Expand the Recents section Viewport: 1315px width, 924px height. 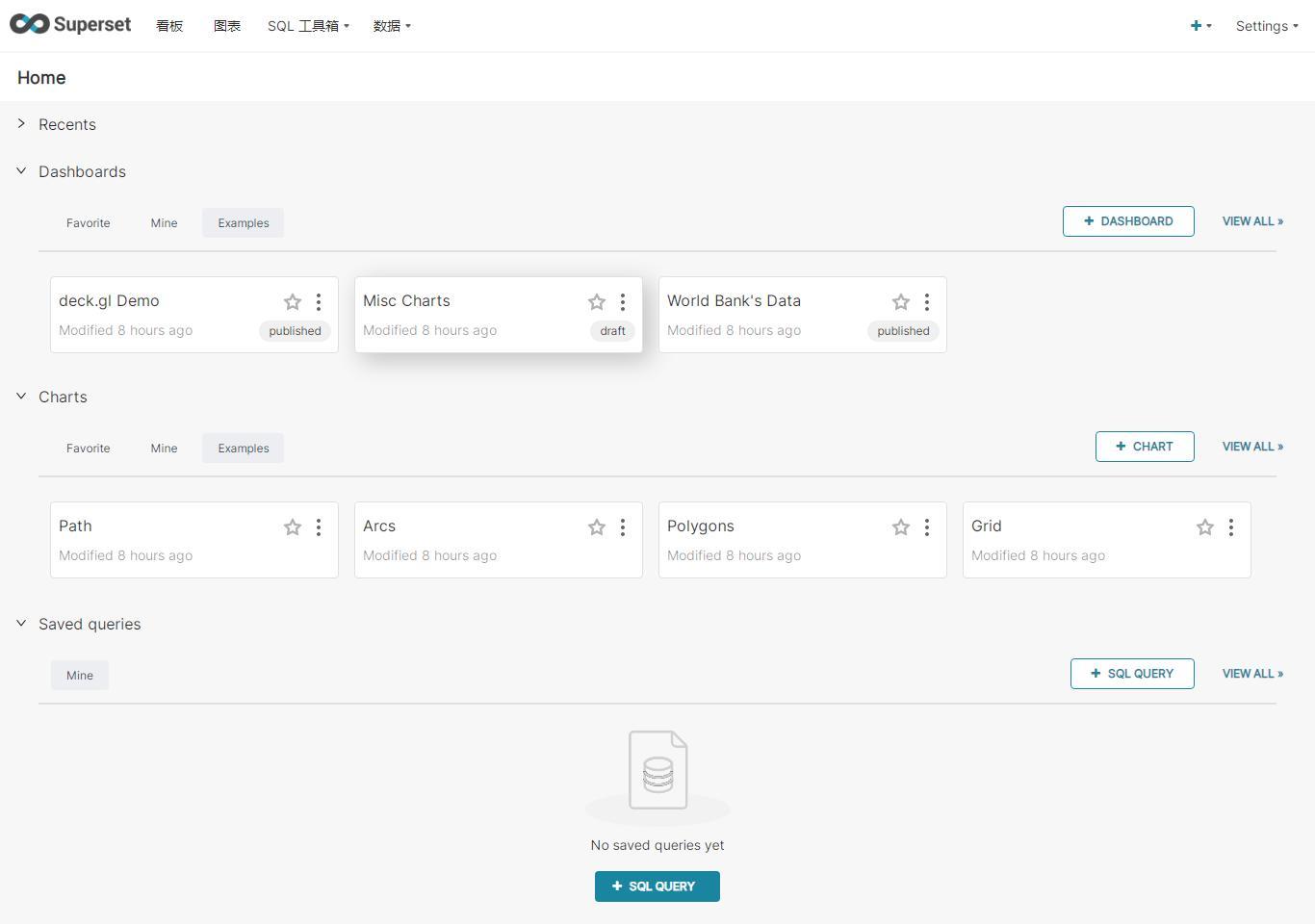[x=21, y=124]
